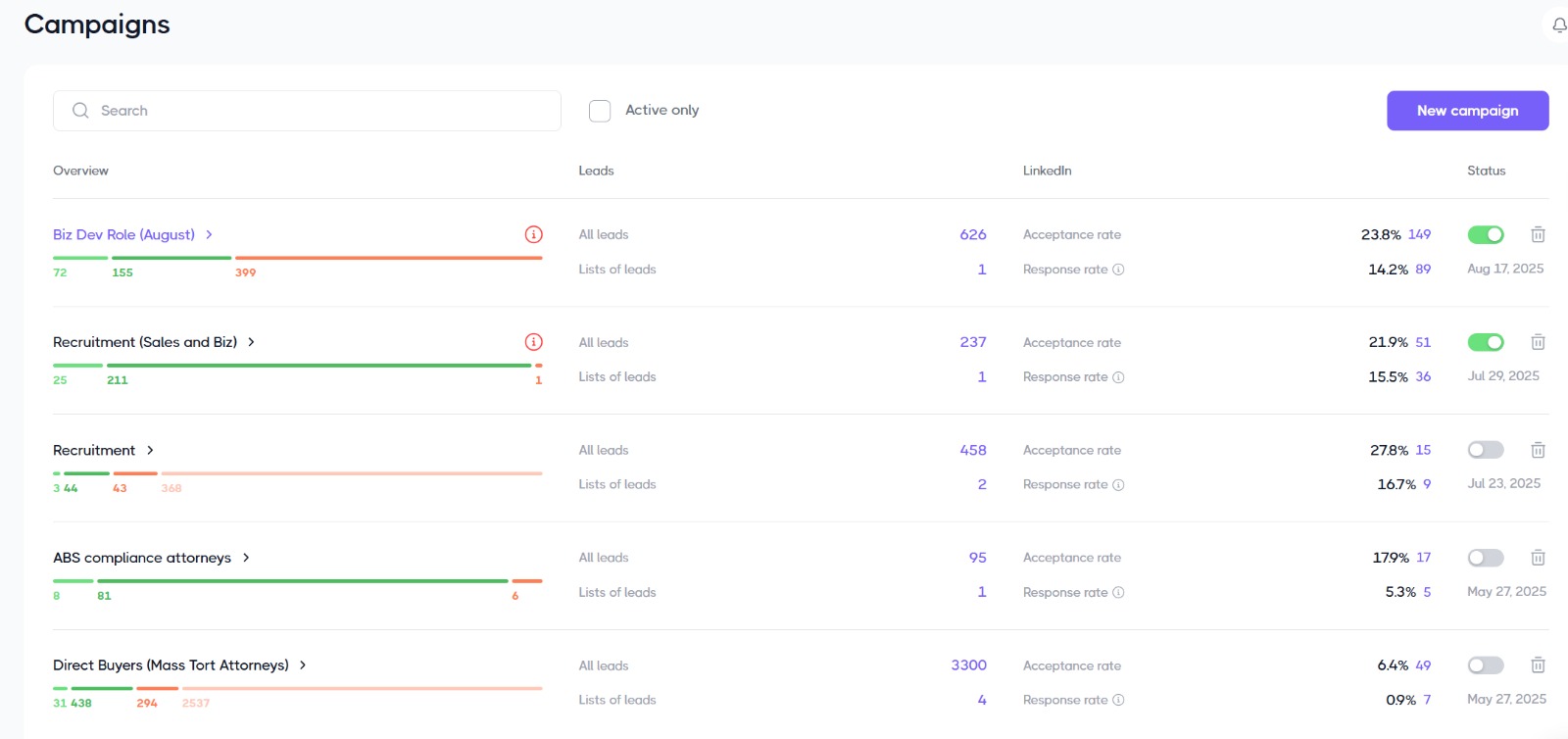Click trash icon for Recruitment (Sales and Biz)

click(x=1538, y=342)
